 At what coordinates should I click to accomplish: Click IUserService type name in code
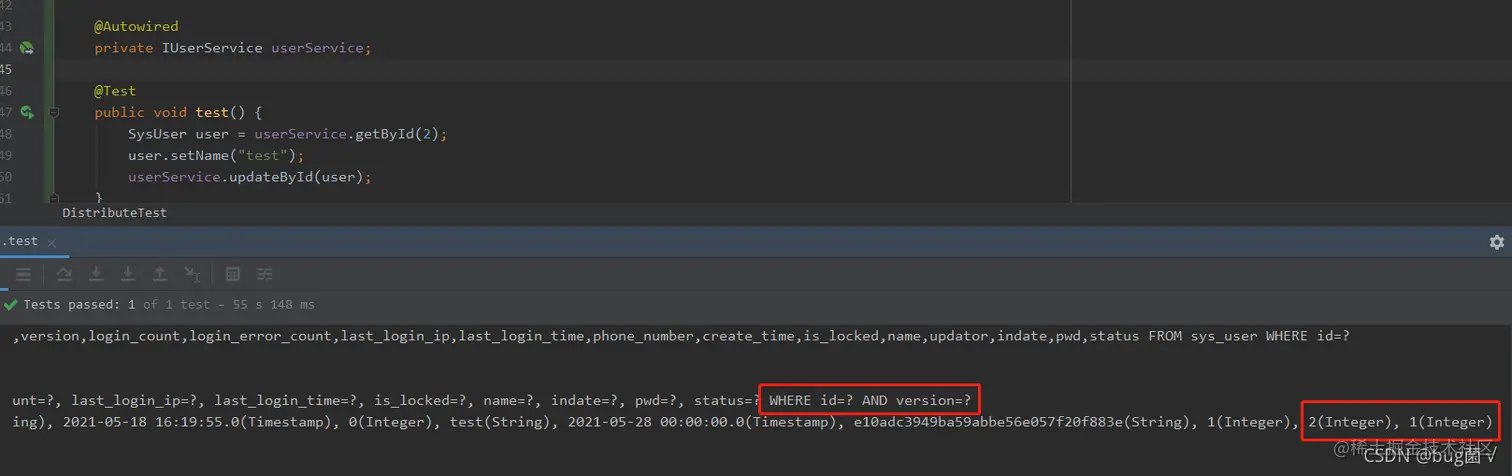tap(212, 48)
